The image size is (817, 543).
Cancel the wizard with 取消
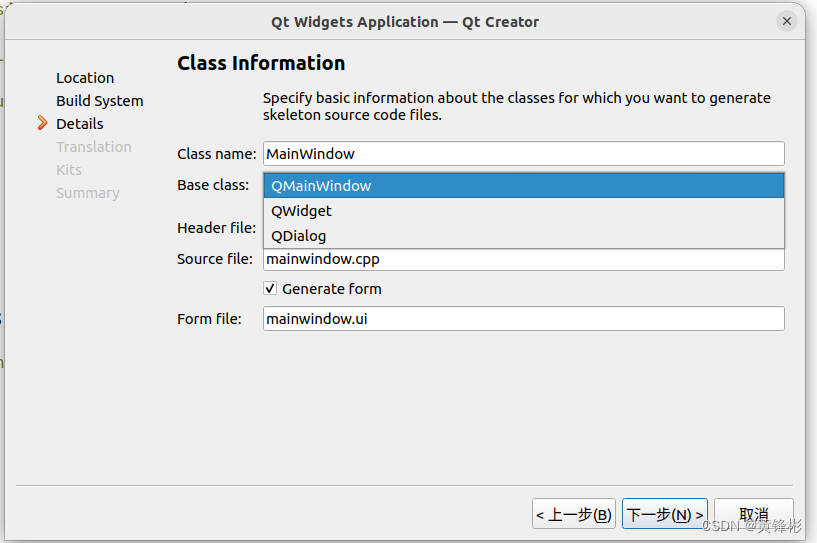pyautogui.click(x=753, y=514)
